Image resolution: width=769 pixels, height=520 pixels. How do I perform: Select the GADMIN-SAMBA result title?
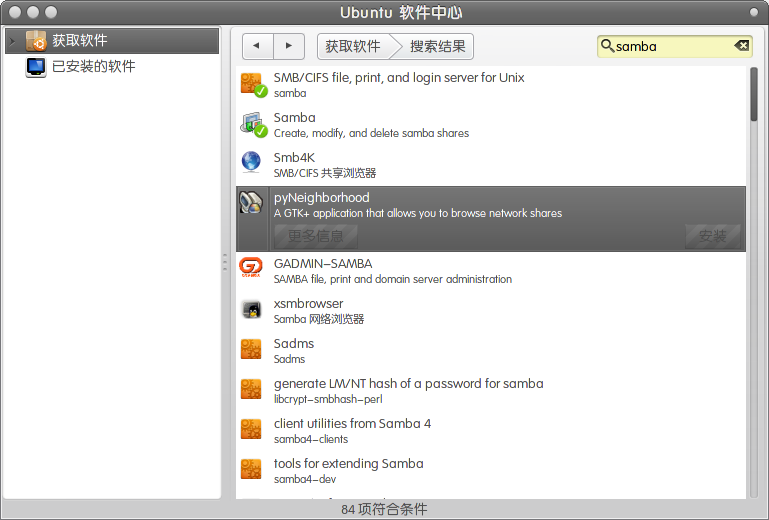[323, 264]
